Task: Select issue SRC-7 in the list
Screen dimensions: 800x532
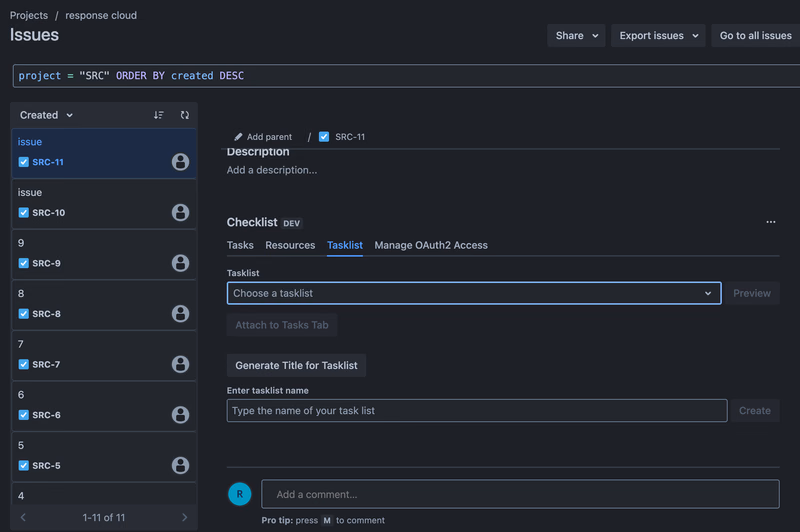Action: (x=104, y=355)
